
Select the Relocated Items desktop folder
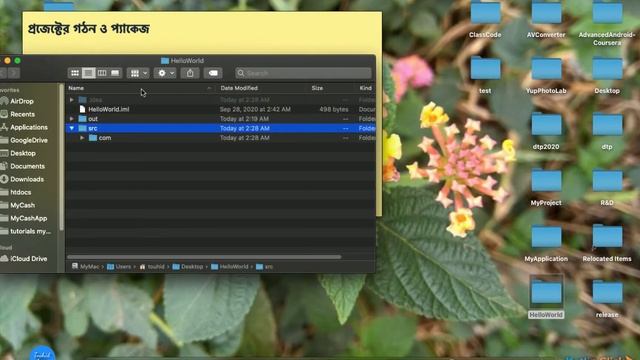[607, 243]
